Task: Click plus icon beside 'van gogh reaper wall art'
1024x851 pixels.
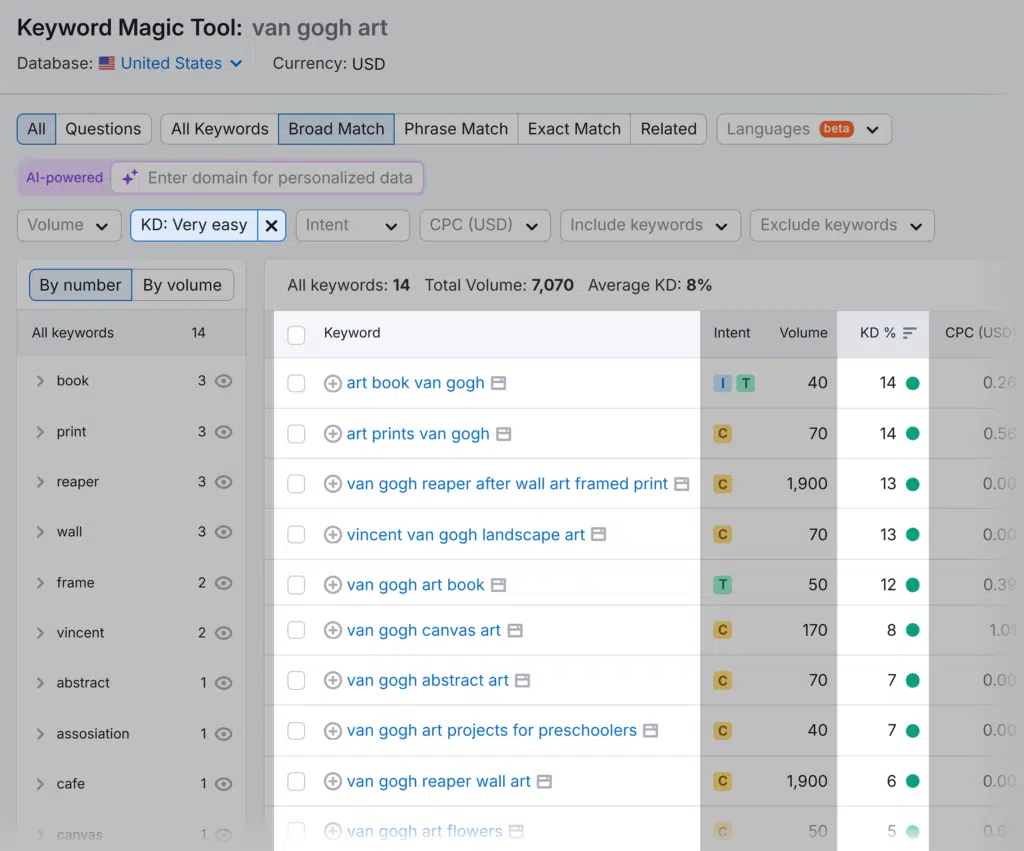Action: point(333,781)
